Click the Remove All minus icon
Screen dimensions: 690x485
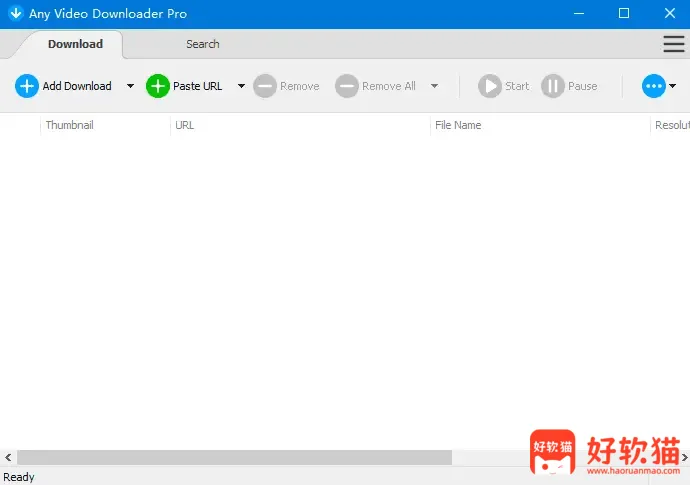pos(347,86)
